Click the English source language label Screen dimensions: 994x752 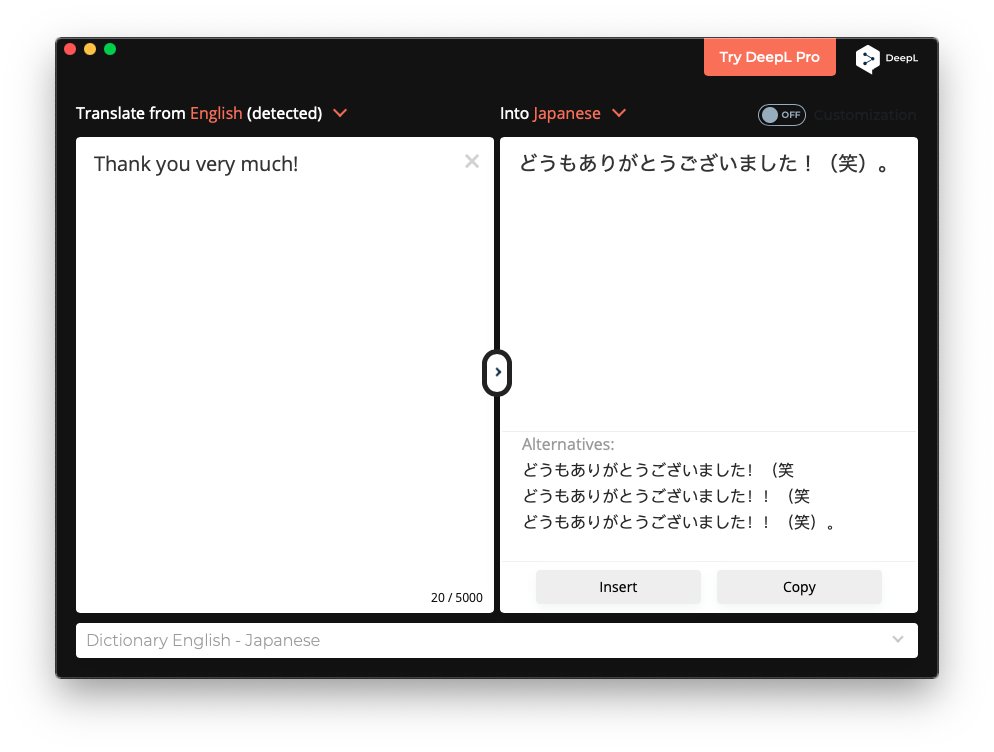pyautogui.click(x=216, y=113)
